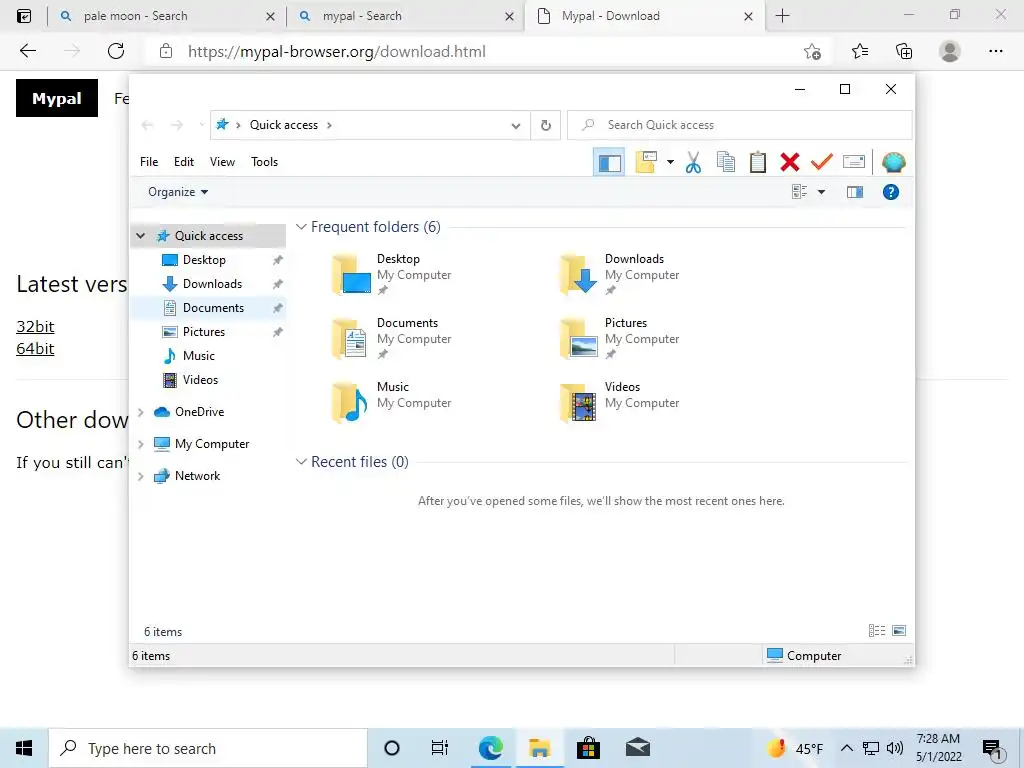Click the taskbar Task View button
Screen dimensions: 1024x768
[x=440, y=748]
